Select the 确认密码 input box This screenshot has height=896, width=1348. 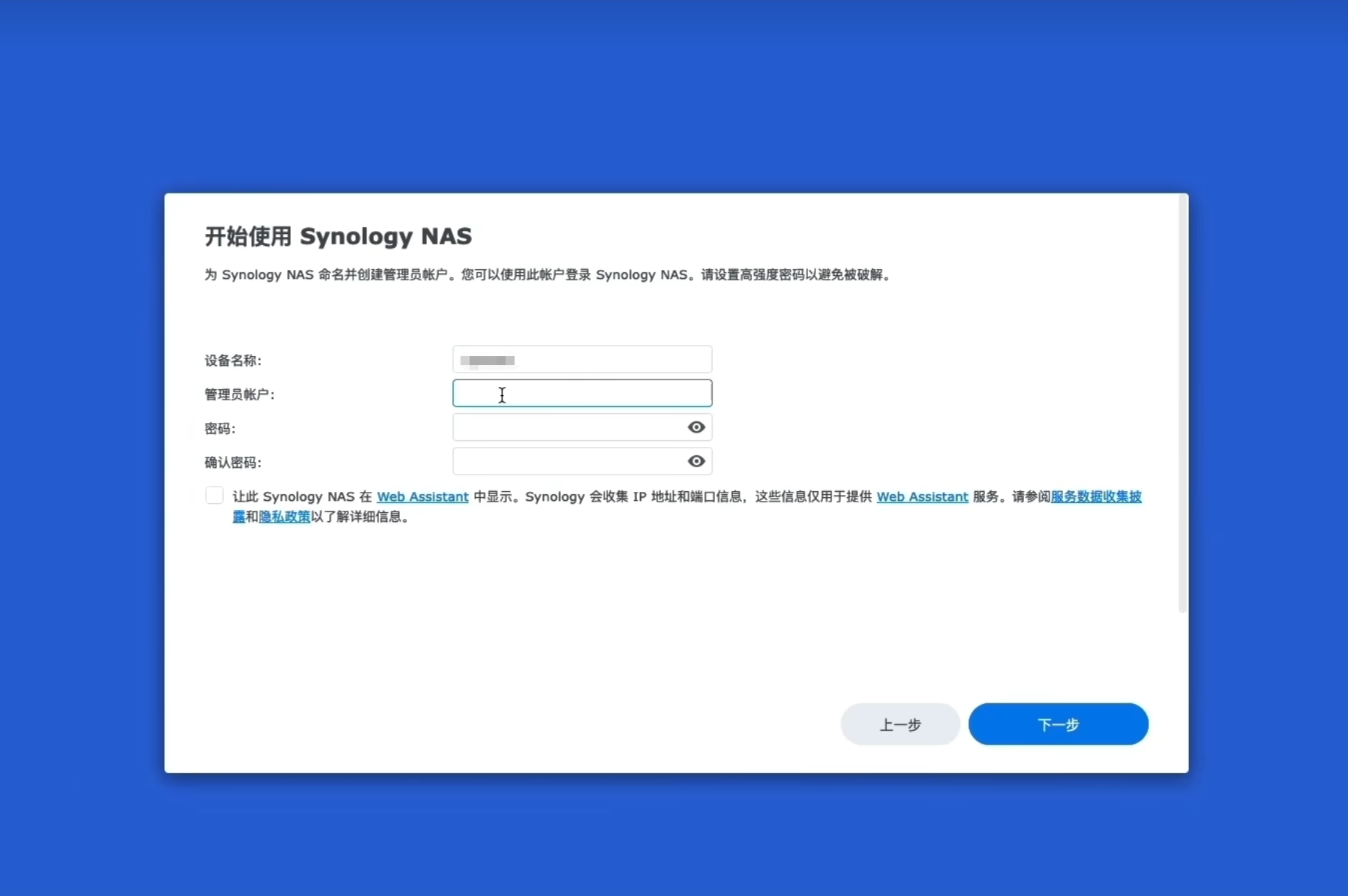[x=568, y=461]
